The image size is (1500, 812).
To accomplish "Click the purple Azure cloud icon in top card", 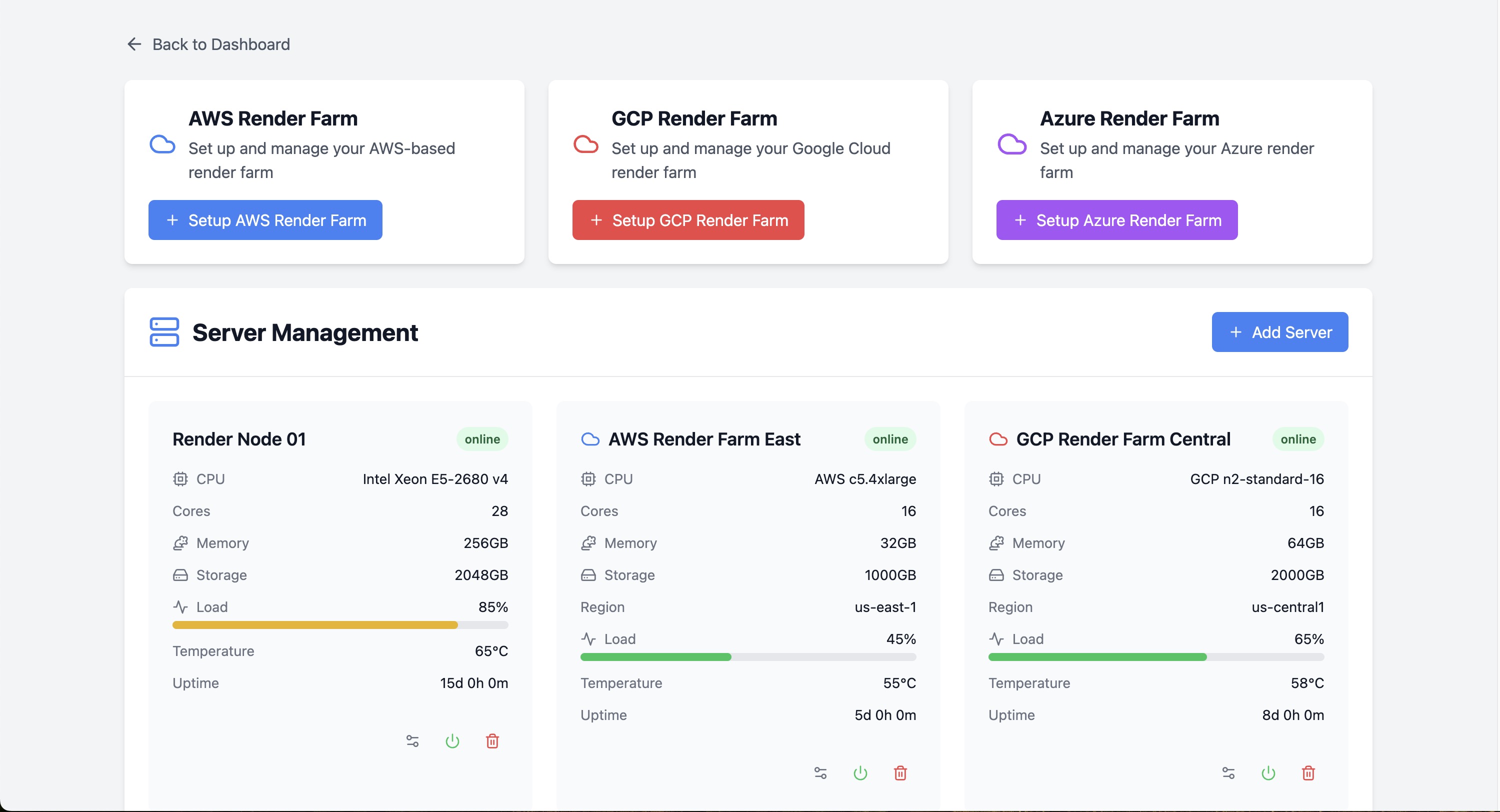I will coord(1012,144).
